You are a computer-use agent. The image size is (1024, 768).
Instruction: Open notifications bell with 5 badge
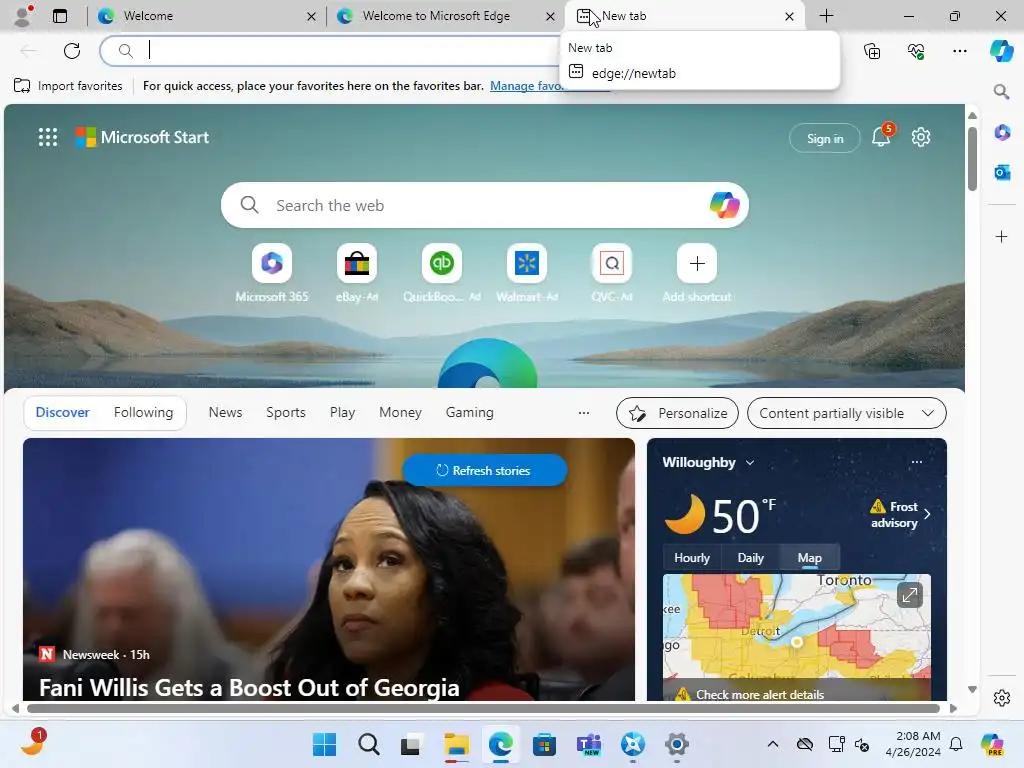pyautogui.click(x=881, y=136)
